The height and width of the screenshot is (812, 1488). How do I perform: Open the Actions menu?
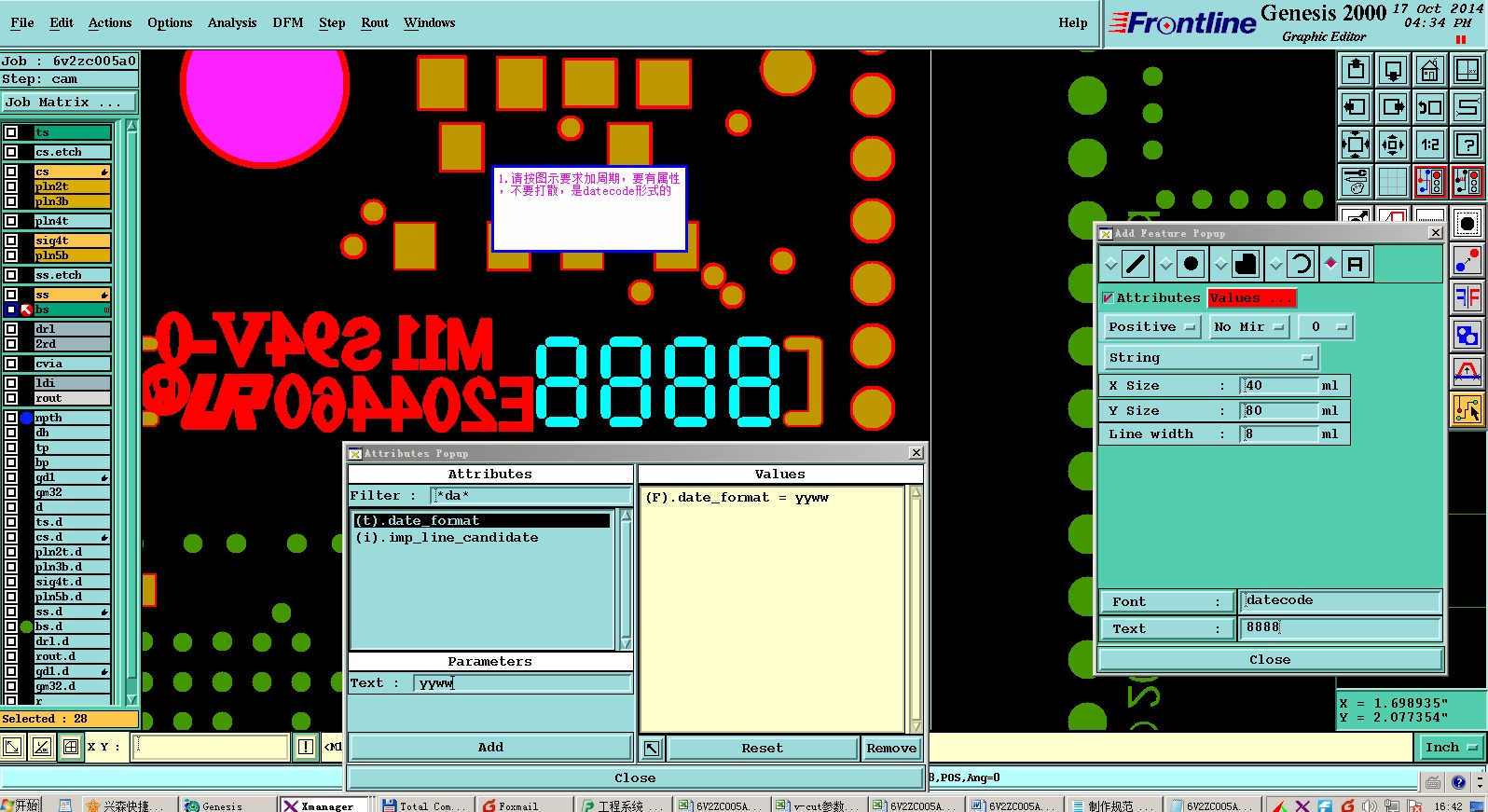(110, 22)
